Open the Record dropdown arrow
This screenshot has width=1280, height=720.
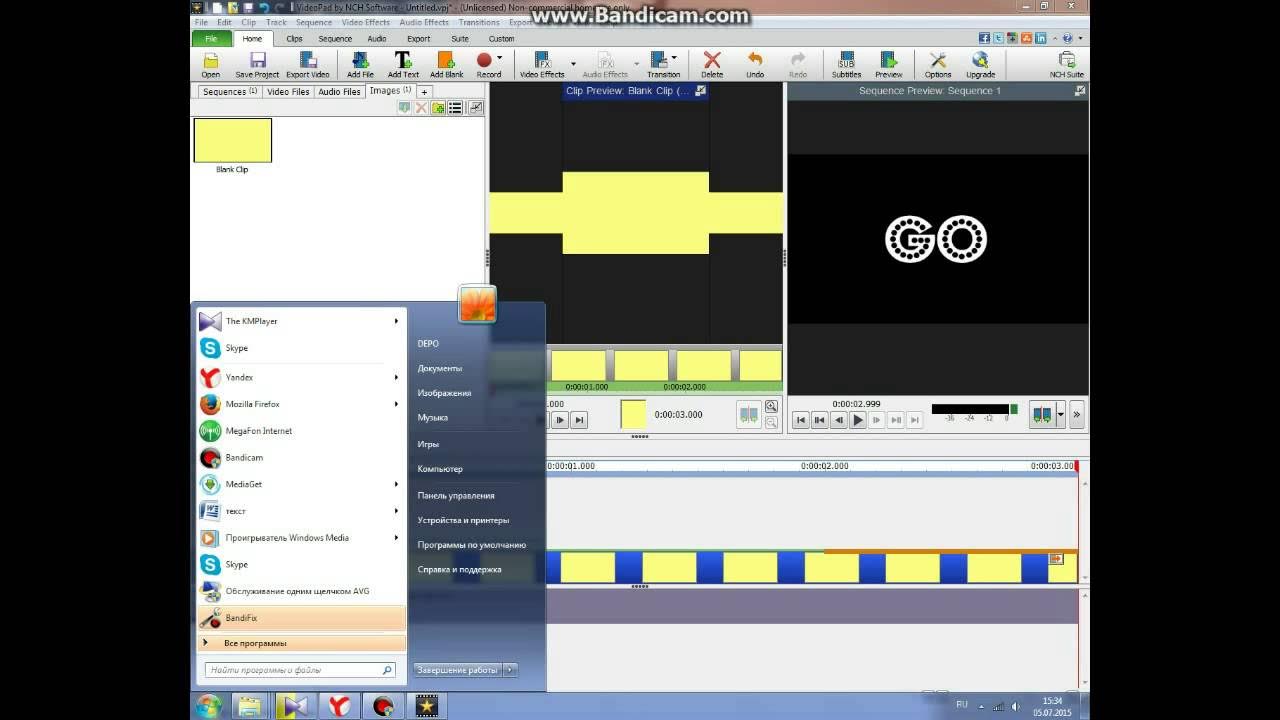coord(499,59)
